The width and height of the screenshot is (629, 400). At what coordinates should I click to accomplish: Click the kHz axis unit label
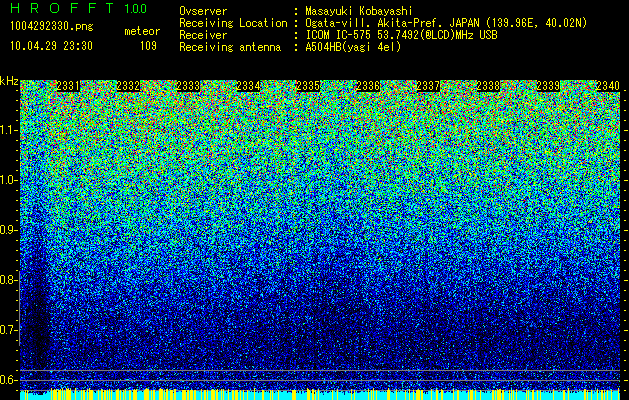point(9,81)
